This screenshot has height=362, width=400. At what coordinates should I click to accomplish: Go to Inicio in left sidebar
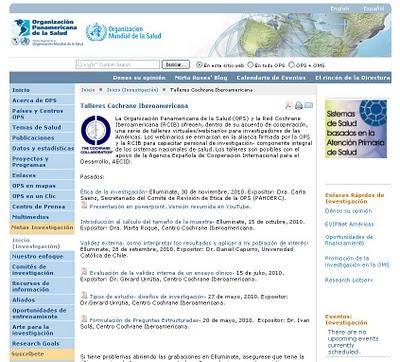pyautogui.click(x=42, y=90)
